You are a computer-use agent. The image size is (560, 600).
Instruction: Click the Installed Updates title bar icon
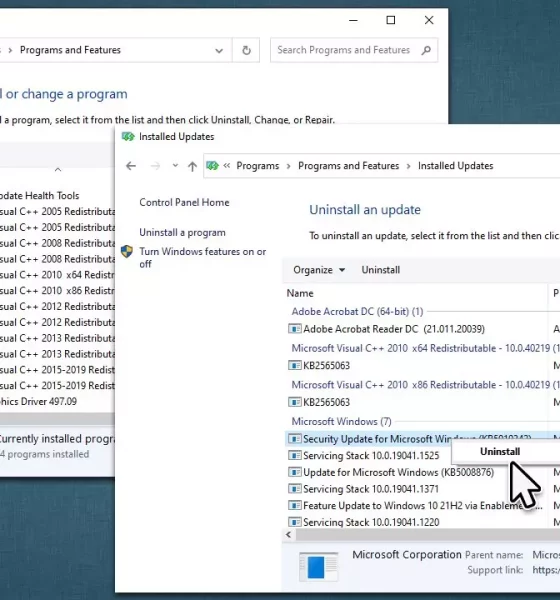(128, 137)
